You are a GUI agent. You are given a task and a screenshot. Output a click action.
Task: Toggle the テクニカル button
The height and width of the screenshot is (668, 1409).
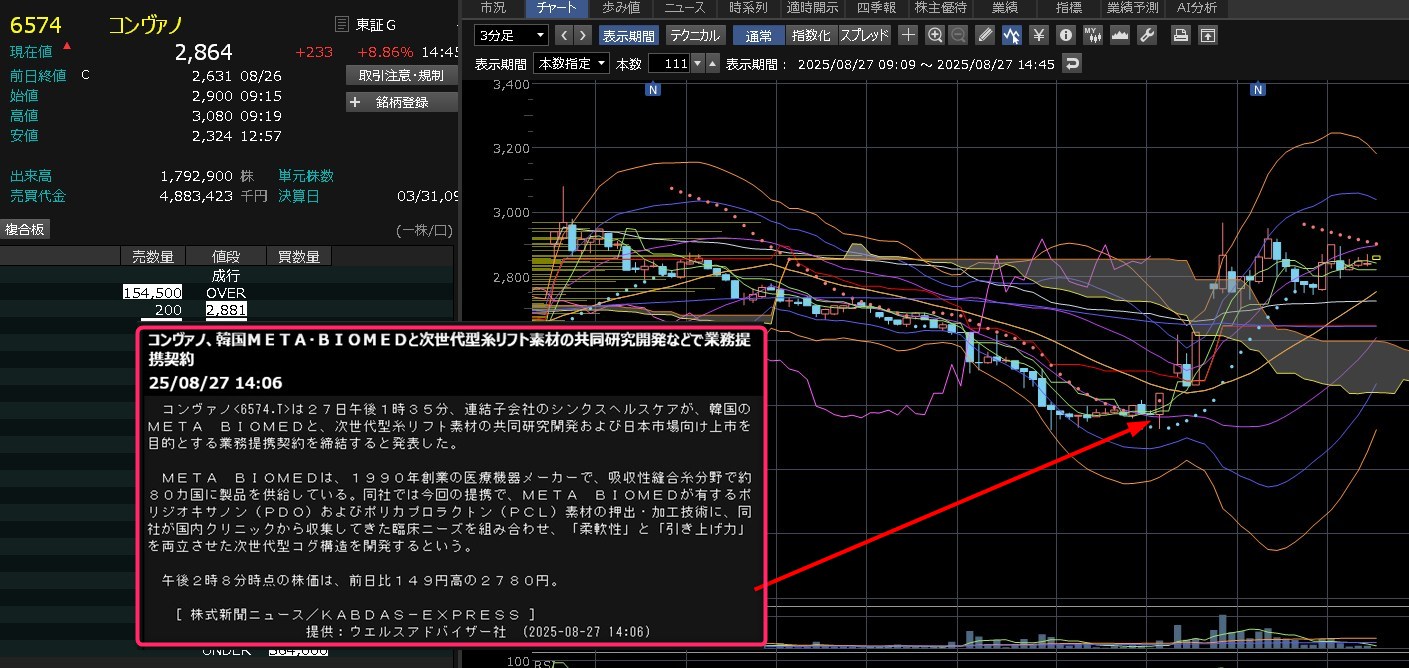(694, 35)
